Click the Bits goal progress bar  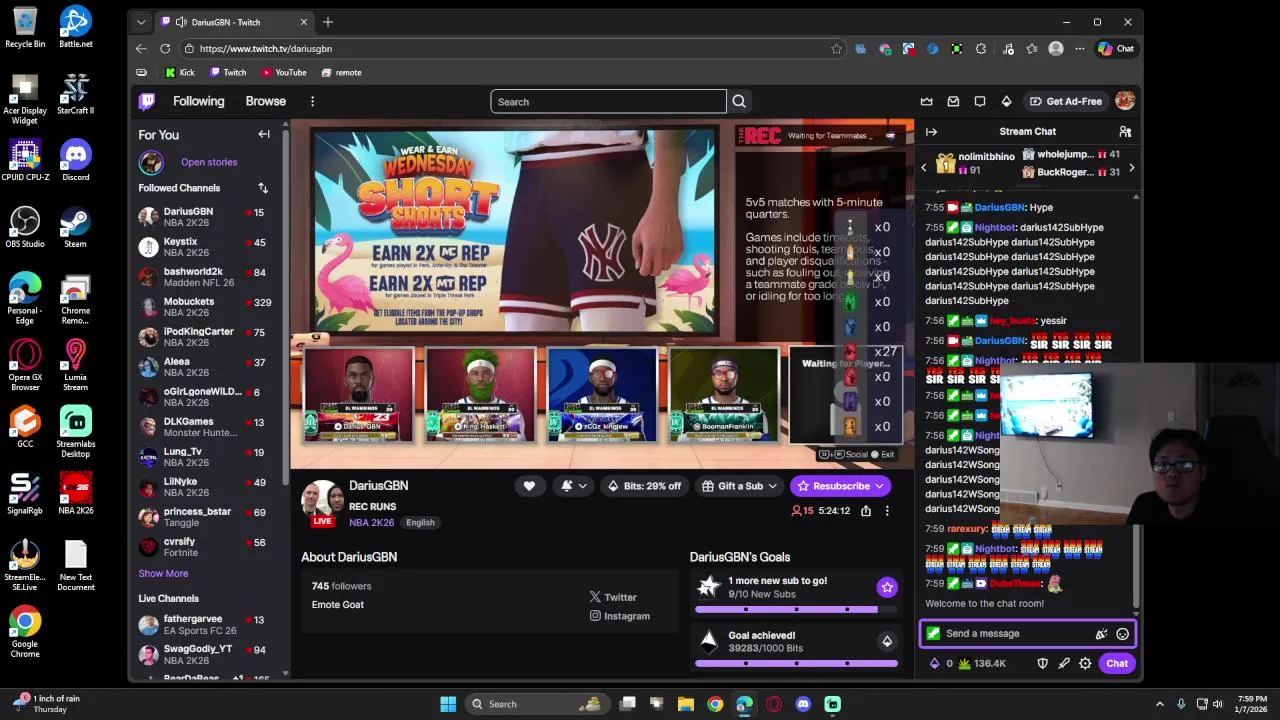click(x=794, y=663)
